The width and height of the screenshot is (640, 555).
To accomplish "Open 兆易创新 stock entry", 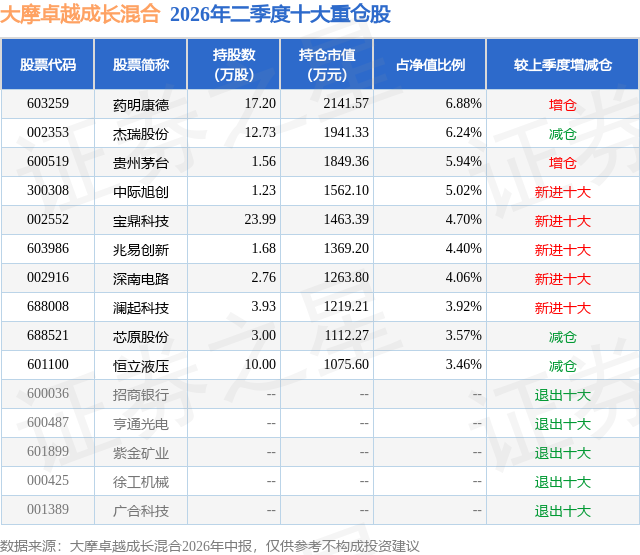I will click(141, 250).
